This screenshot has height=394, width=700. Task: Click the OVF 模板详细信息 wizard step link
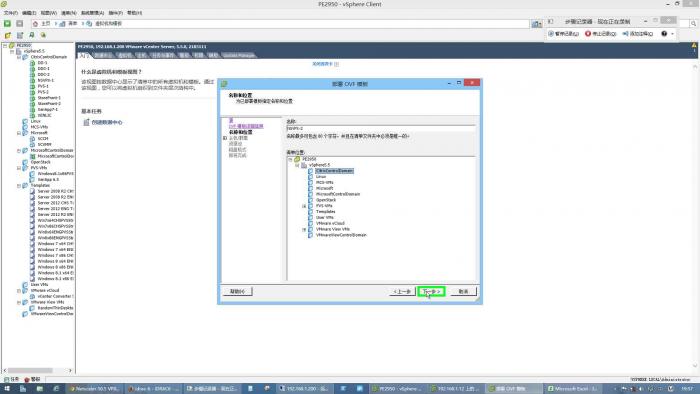[x=246, y=126]
